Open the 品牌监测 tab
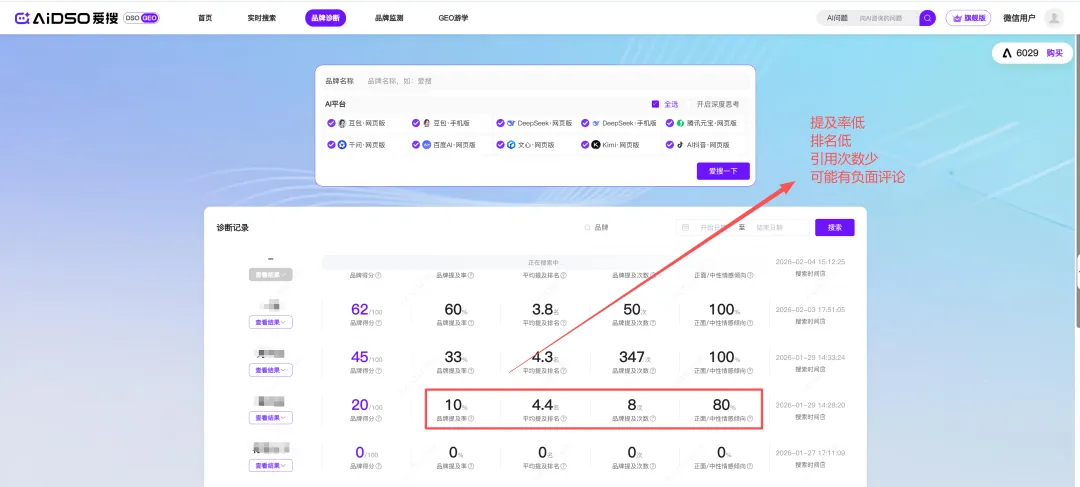 pyautogui.click(x=389, y=18)
